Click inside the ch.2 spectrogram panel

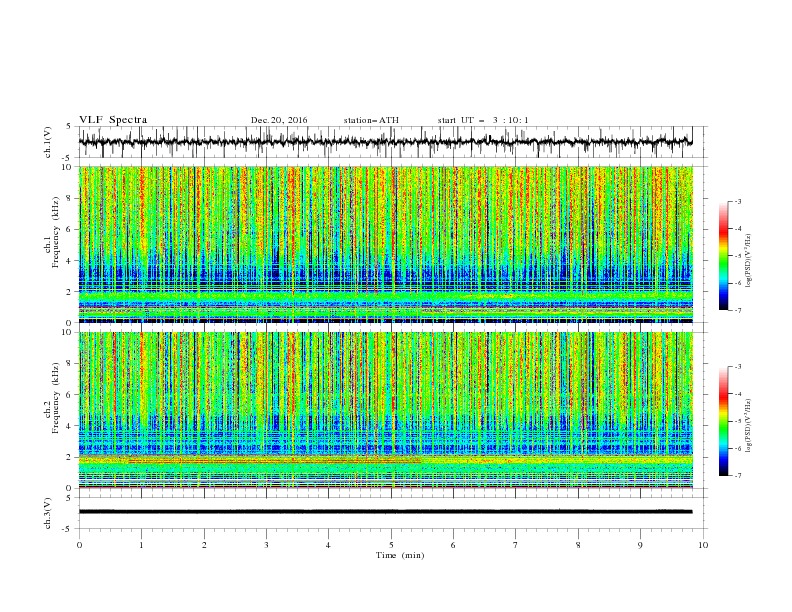(386, 410)
